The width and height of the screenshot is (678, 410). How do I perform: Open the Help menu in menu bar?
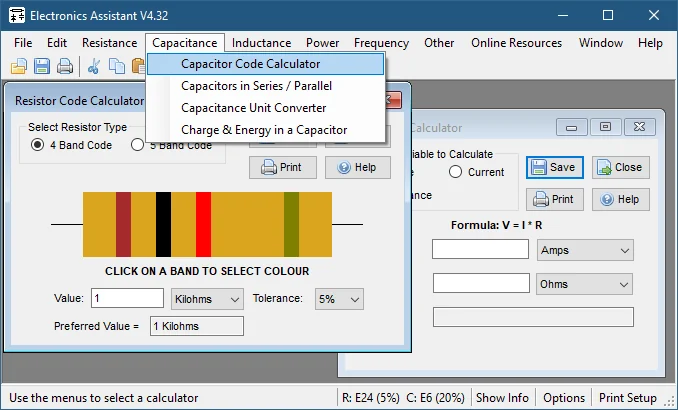click(x=650, y=43)
